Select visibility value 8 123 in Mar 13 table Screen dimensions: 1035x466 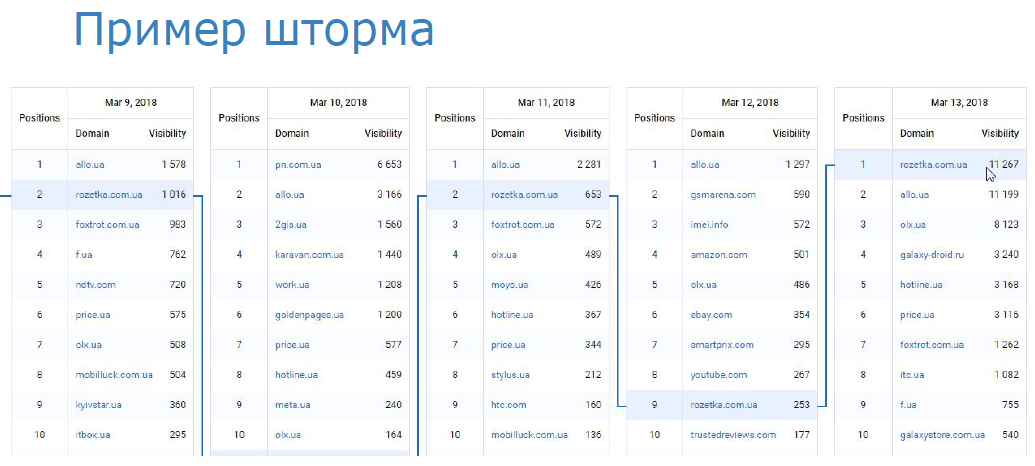(1006, 224)
